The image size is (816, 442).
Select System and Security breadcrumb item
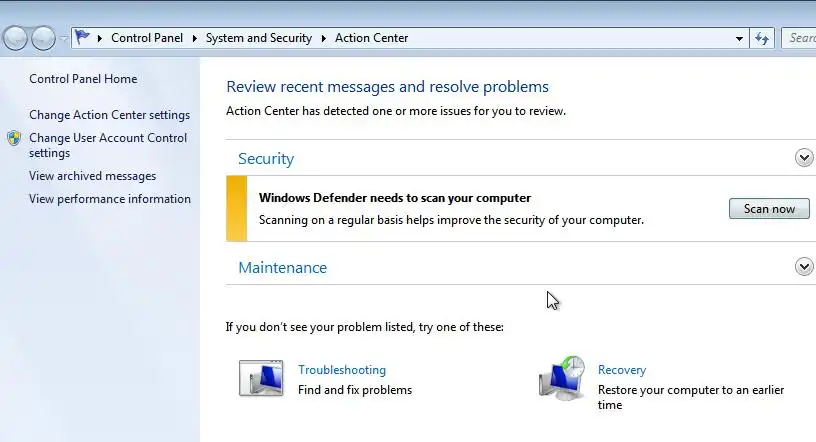coord(258,38)
